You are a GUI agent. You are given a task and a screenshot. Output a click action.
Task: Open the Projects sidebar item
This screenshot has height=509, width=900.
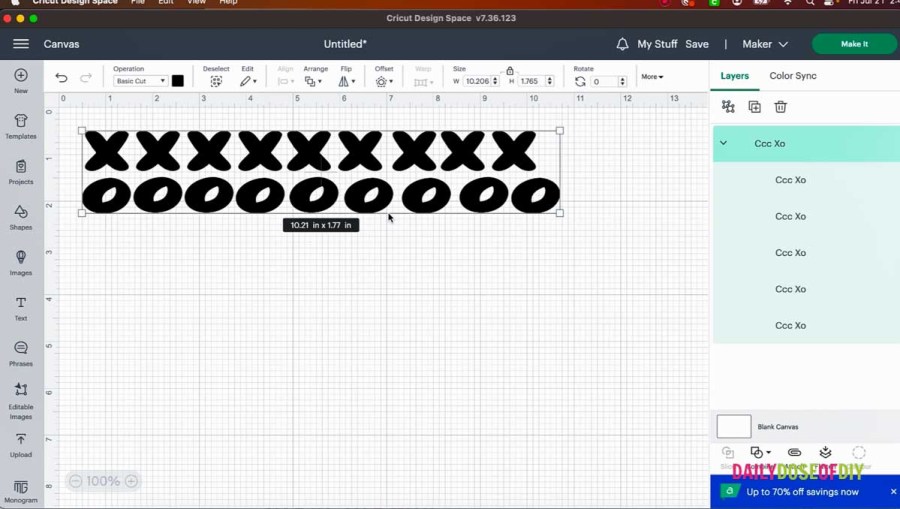click(21, 172)
